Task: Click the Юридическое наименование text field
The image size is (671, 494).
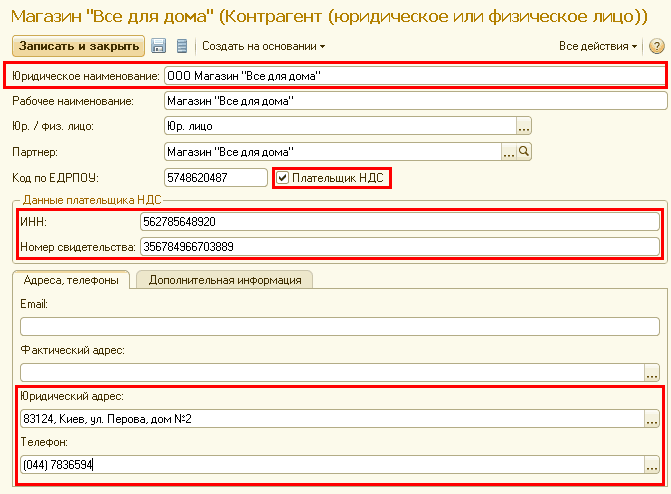Action: pyautogui.click(x=413, y=75)
